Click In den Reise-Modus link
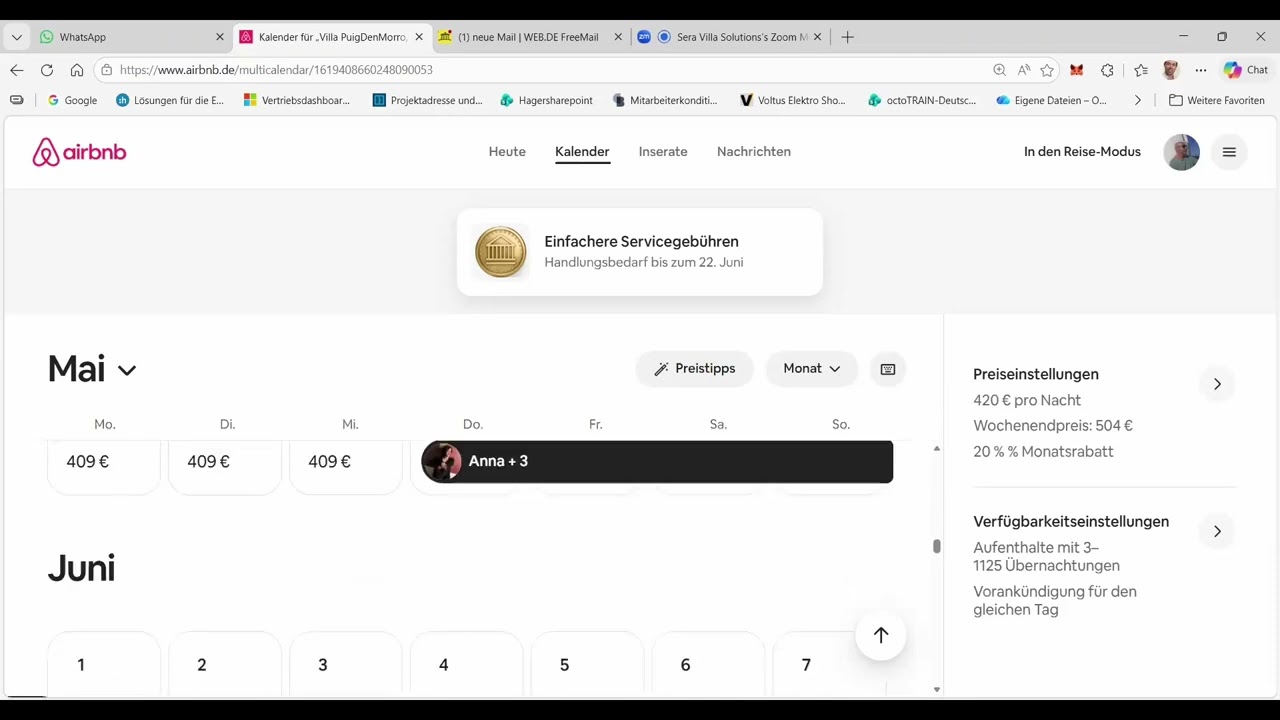 [1082, 152]
